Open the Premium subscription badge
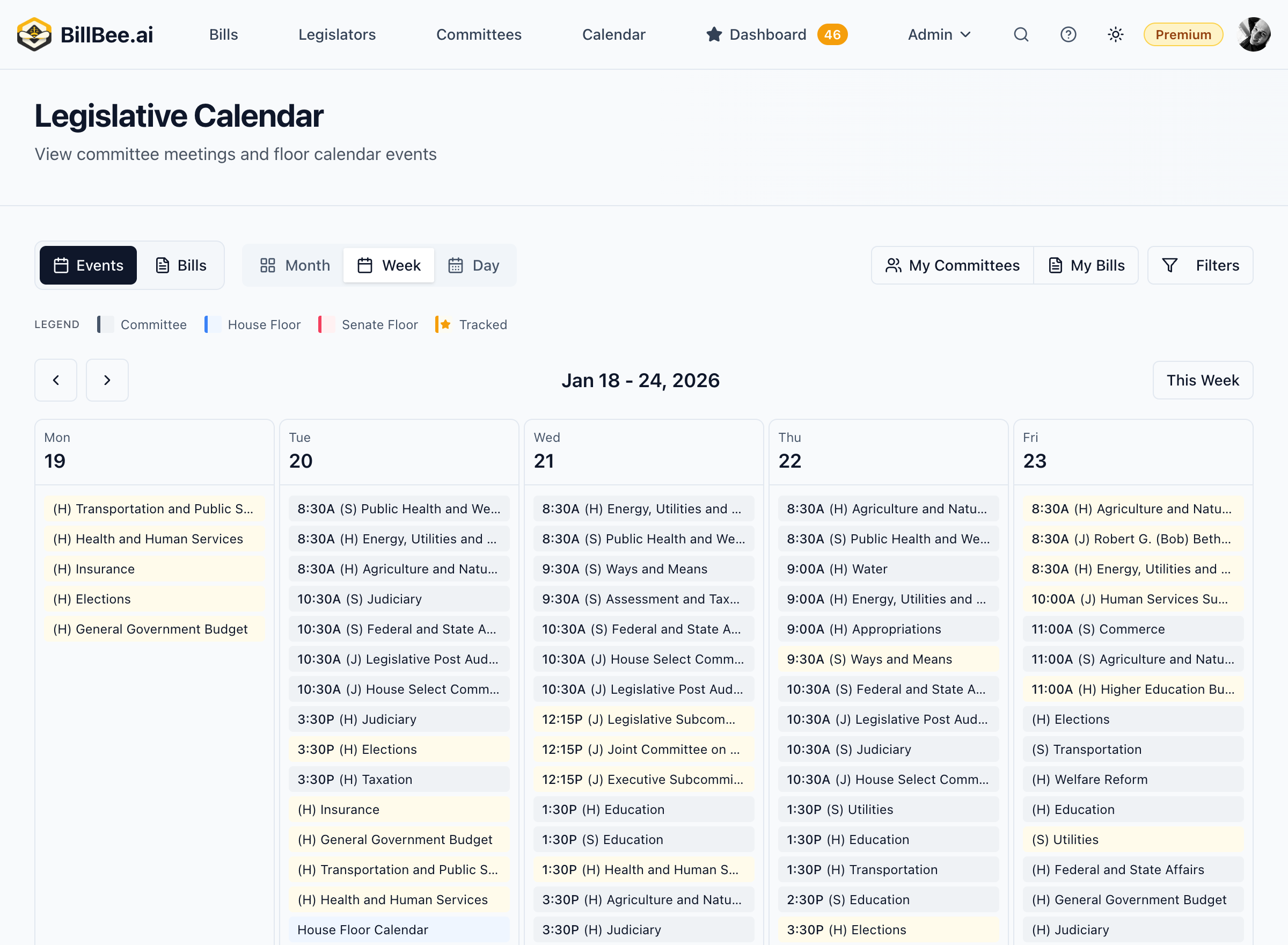Viewport: 1288px width, 945px height. tap(1183, 34)
